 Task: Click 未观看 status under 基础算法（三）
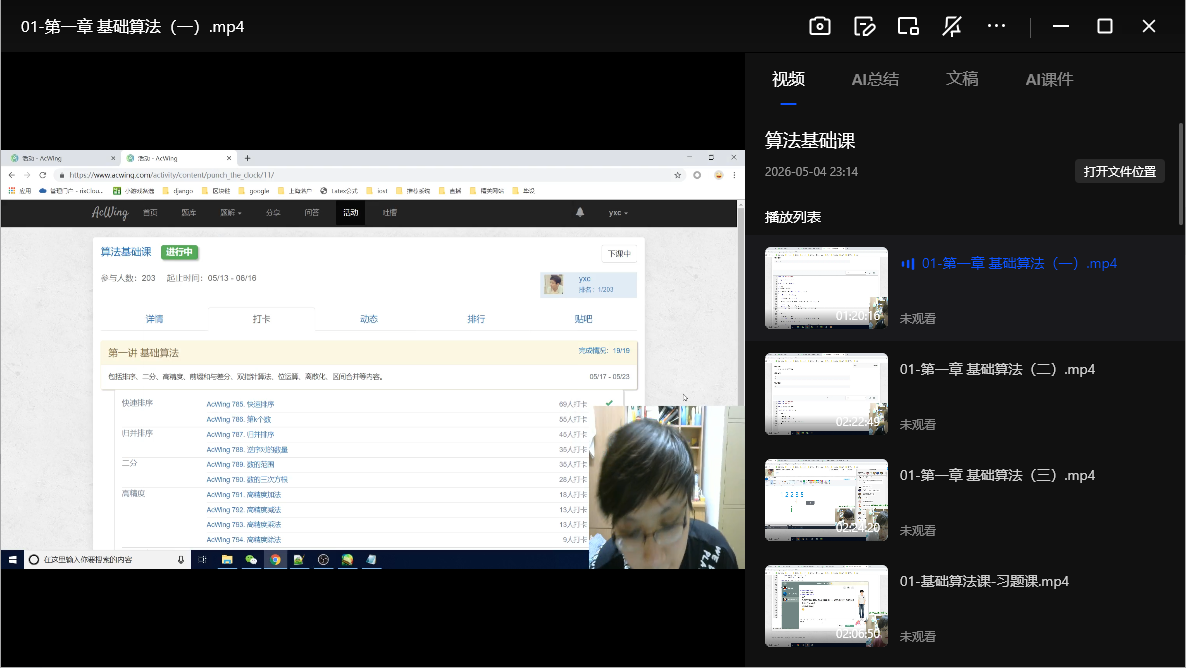(x=917, y=530)
